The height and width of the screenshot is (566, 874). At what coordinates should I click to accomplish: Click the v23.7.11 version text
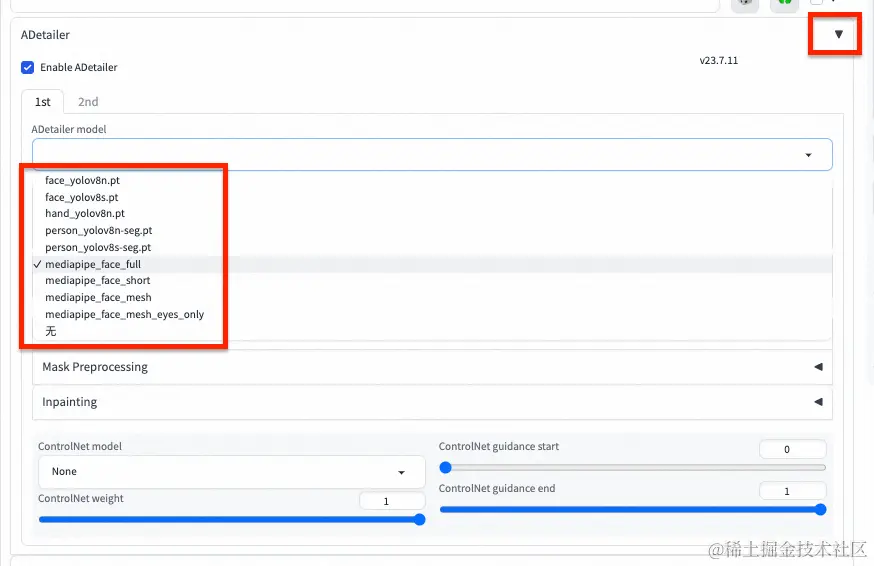(x=718, y=60)
